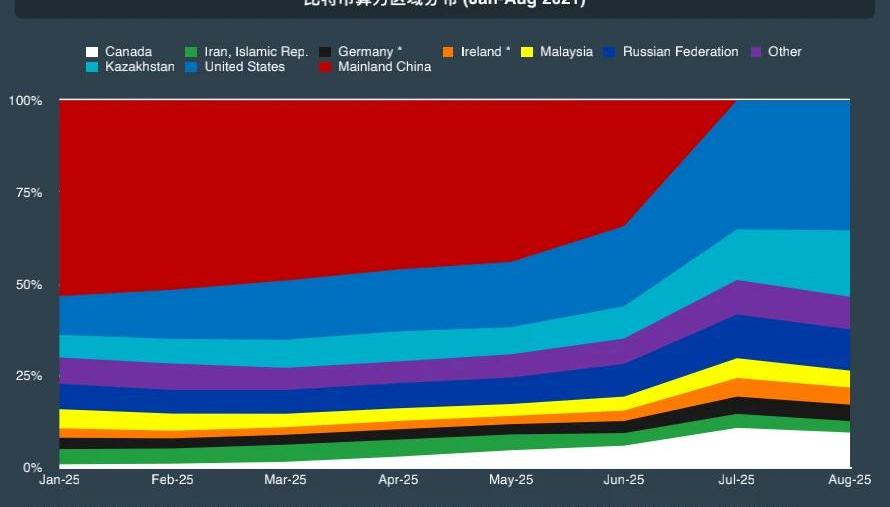Select Russian Federation in the legend
This screenshot has height=507, width=890.
point(680,52)
